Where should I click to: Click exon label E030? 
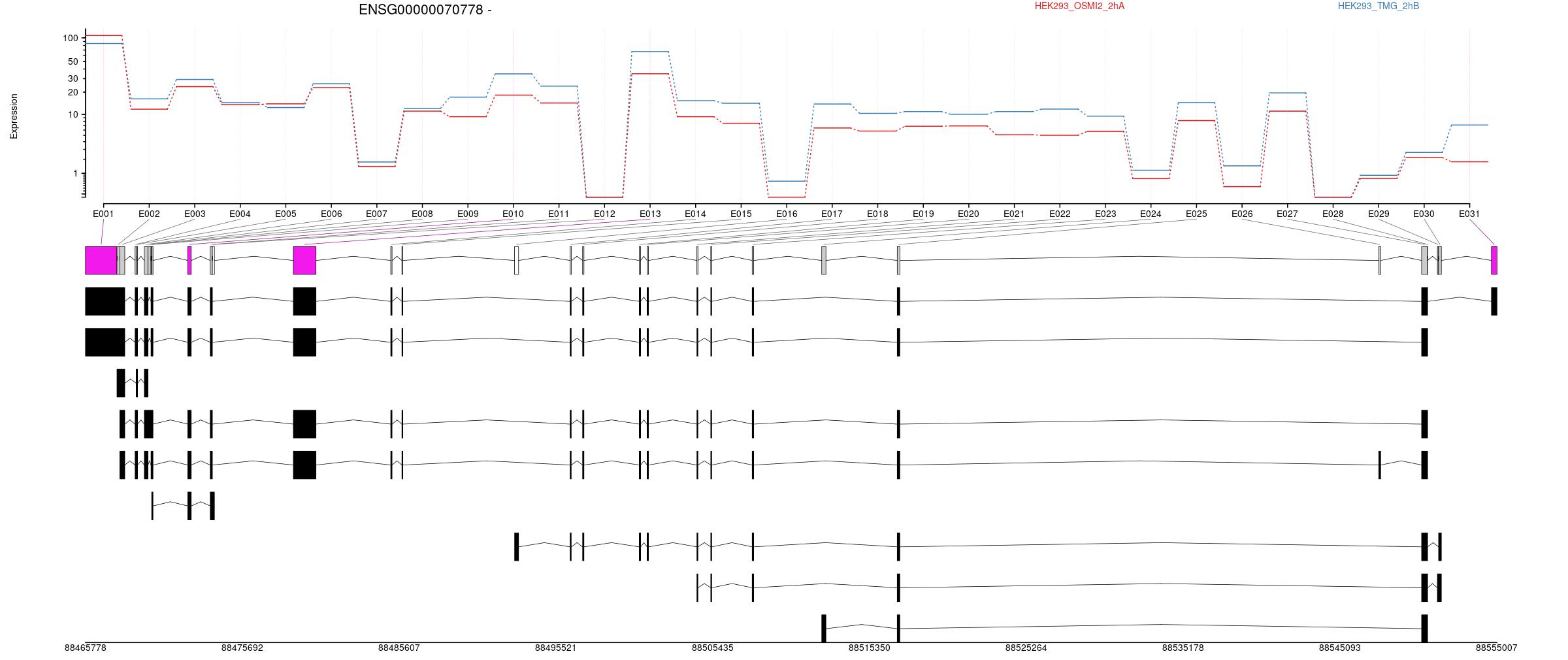point(1424,214)
